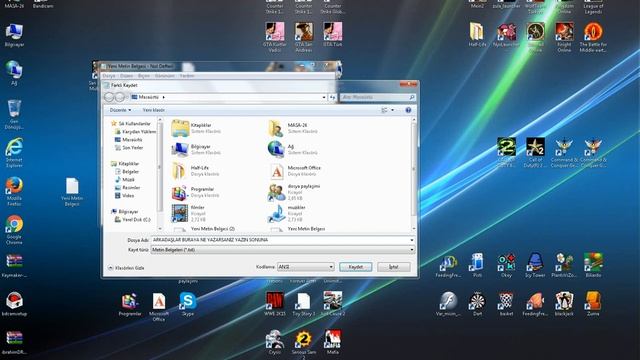Screen dimensions: 640x360
Task: Select Son Yerler in the navigation pane
Action: [x=129, y=148]
